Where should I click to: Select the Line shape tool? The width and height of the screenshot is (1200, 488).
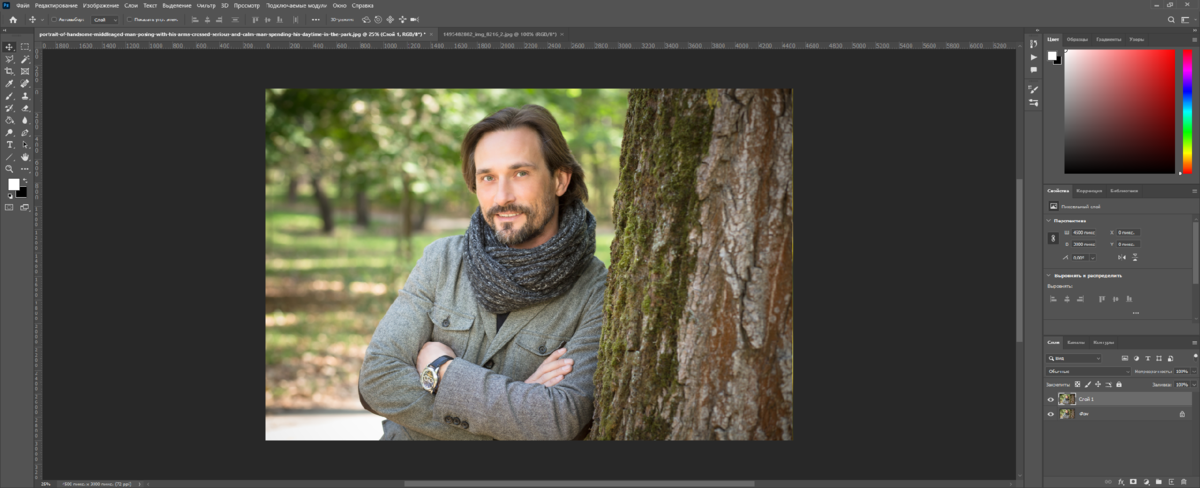(x=9, y=157)
